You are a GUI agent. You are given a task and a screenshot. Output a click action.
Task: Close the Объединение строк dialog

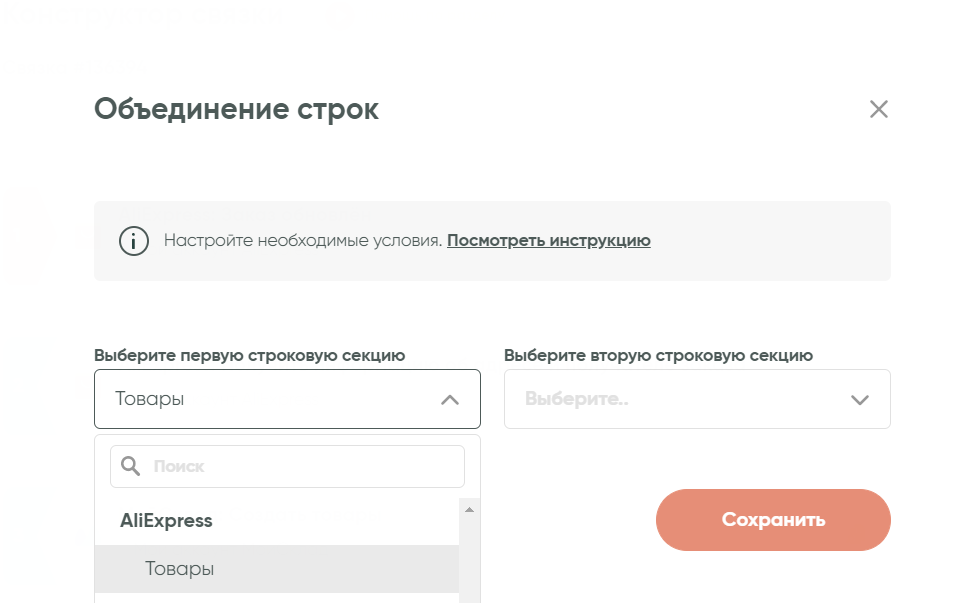pyautogui.click(x=878, y=109)
